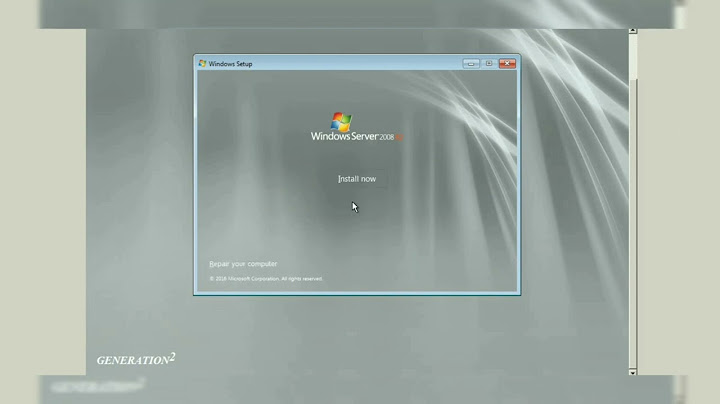Click the Windows Setup title bar icon
720x404 pixels.
point(202,63)
